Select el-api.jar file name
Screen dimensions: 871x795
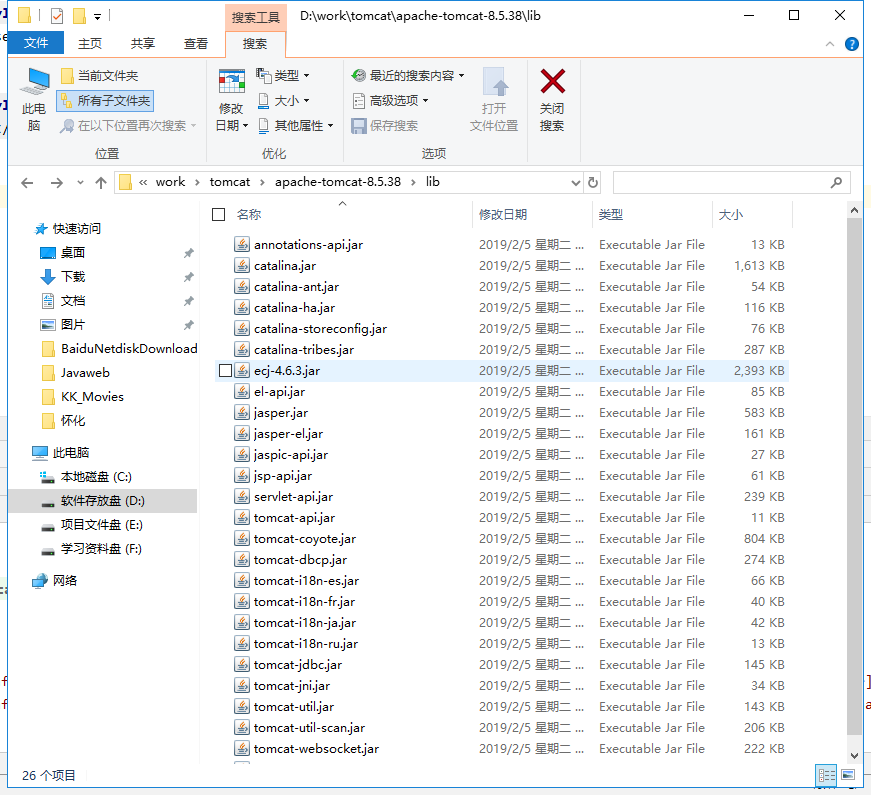tap(279, 392)
